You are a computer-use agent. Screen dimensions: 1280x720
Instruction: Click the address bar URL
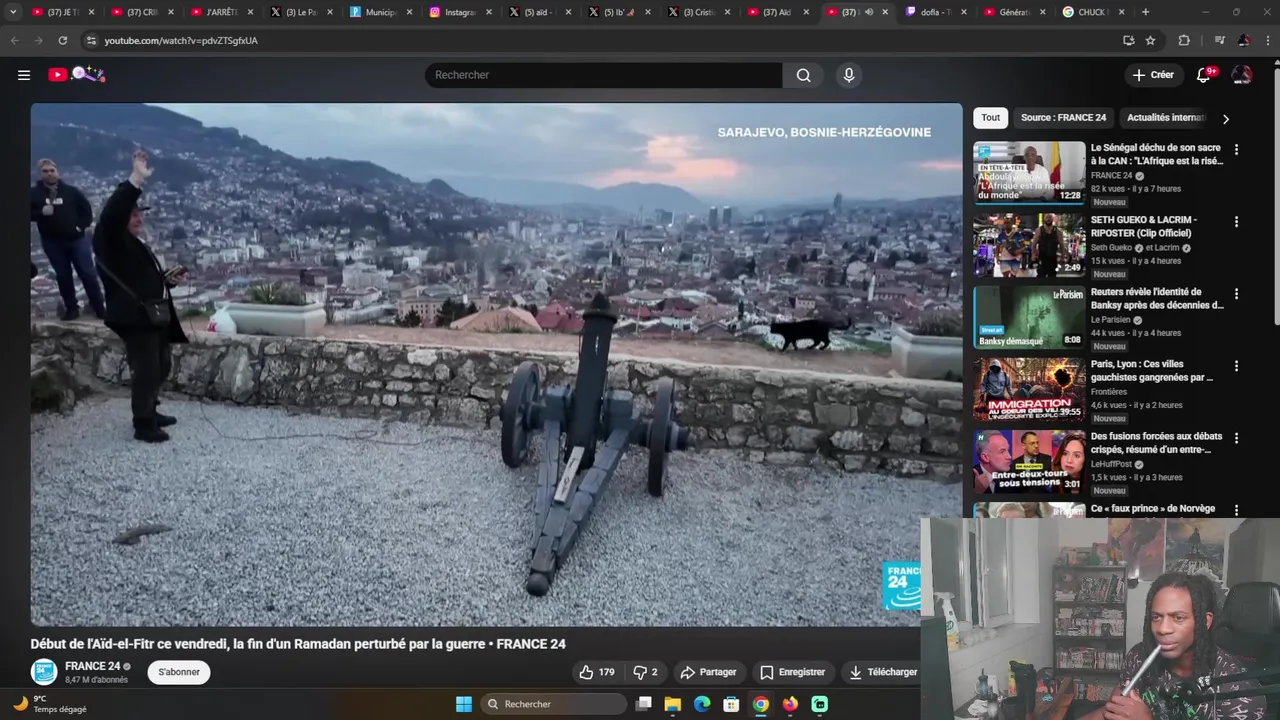pos(181,40)
